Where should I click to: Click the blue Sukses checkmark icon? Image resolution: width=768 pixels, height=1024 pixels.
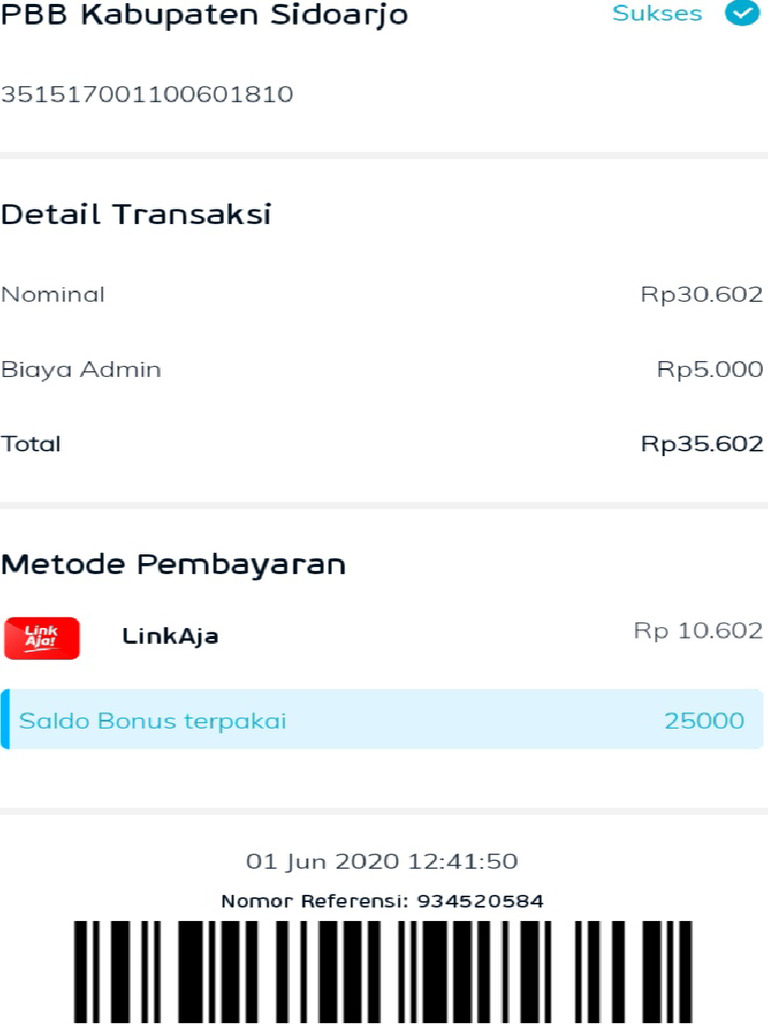(742, 13)
